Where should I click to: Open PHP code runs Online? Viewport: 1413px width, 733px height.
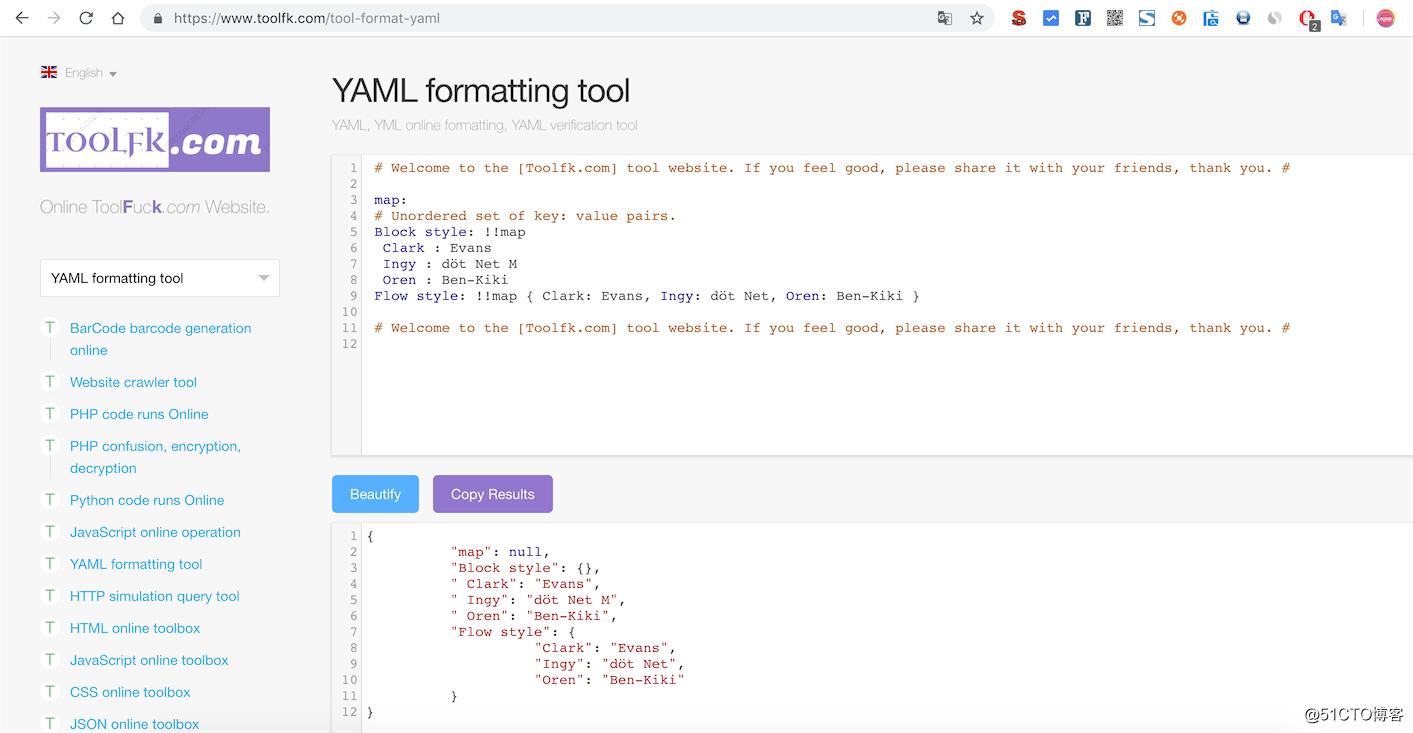point(139,414)
